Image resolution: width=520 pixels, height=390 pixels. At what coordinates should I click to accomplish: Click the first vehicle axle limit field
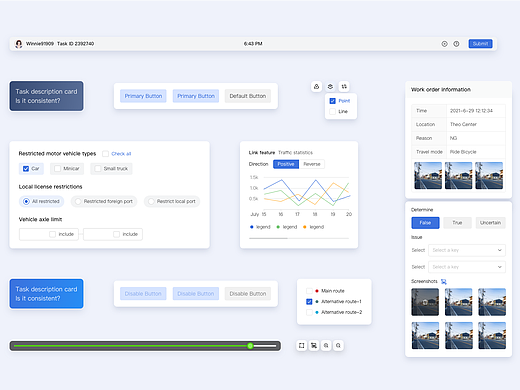[49, 234]
